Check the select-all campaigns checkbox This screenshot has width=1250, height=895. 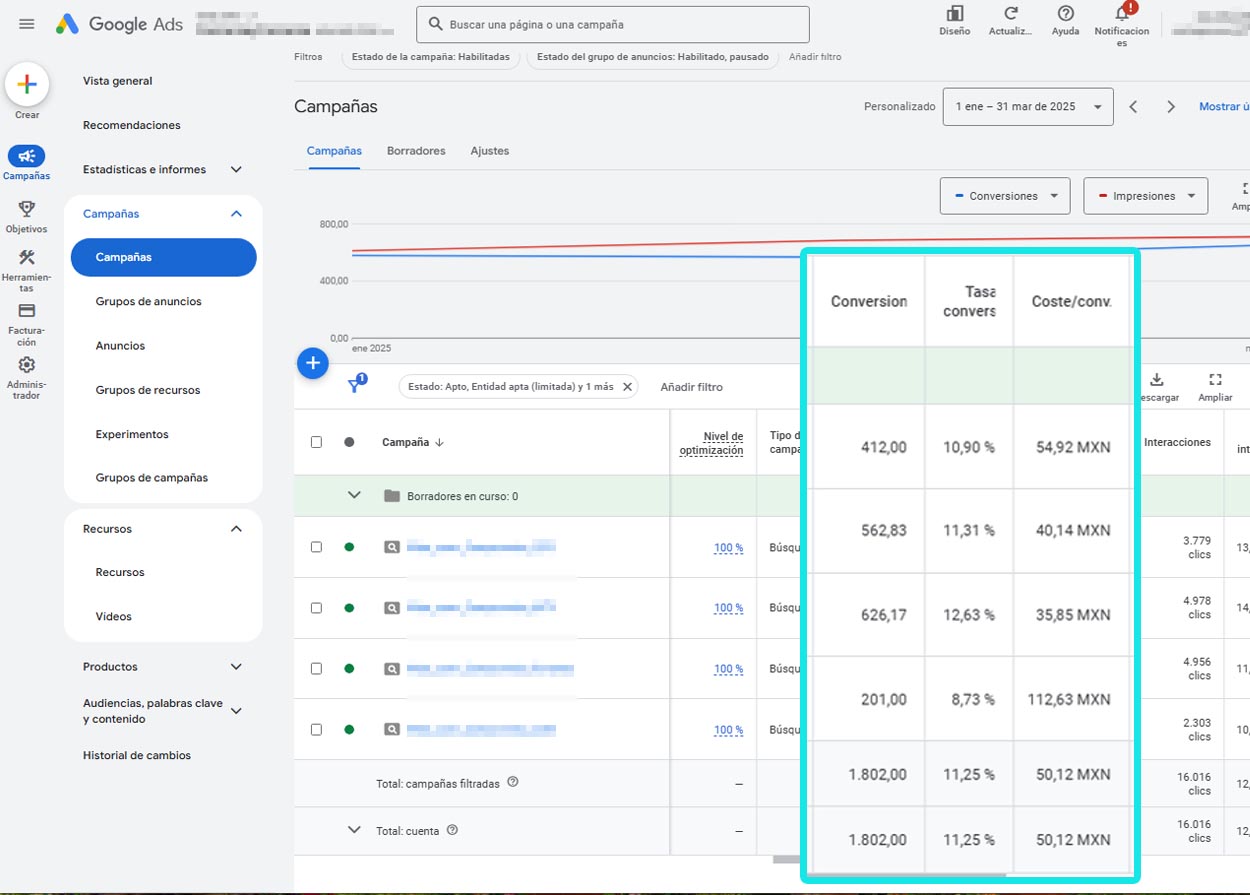tap(316, 442)
